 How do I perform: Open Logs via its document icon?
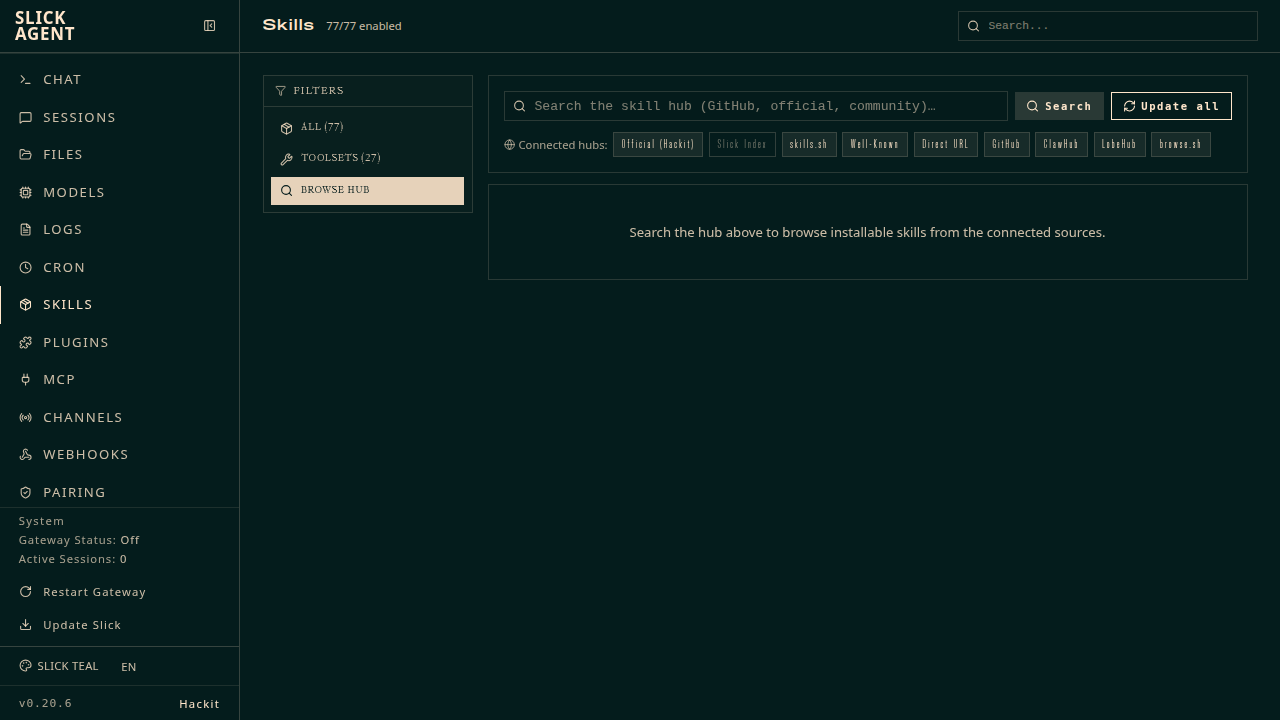click(x=25, y=230)
